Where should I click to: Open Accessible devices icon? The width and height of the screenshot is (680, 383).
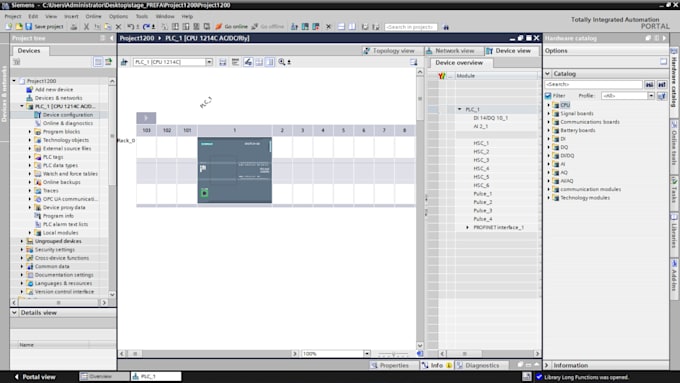pyautogui.click(x=294, y=27)
